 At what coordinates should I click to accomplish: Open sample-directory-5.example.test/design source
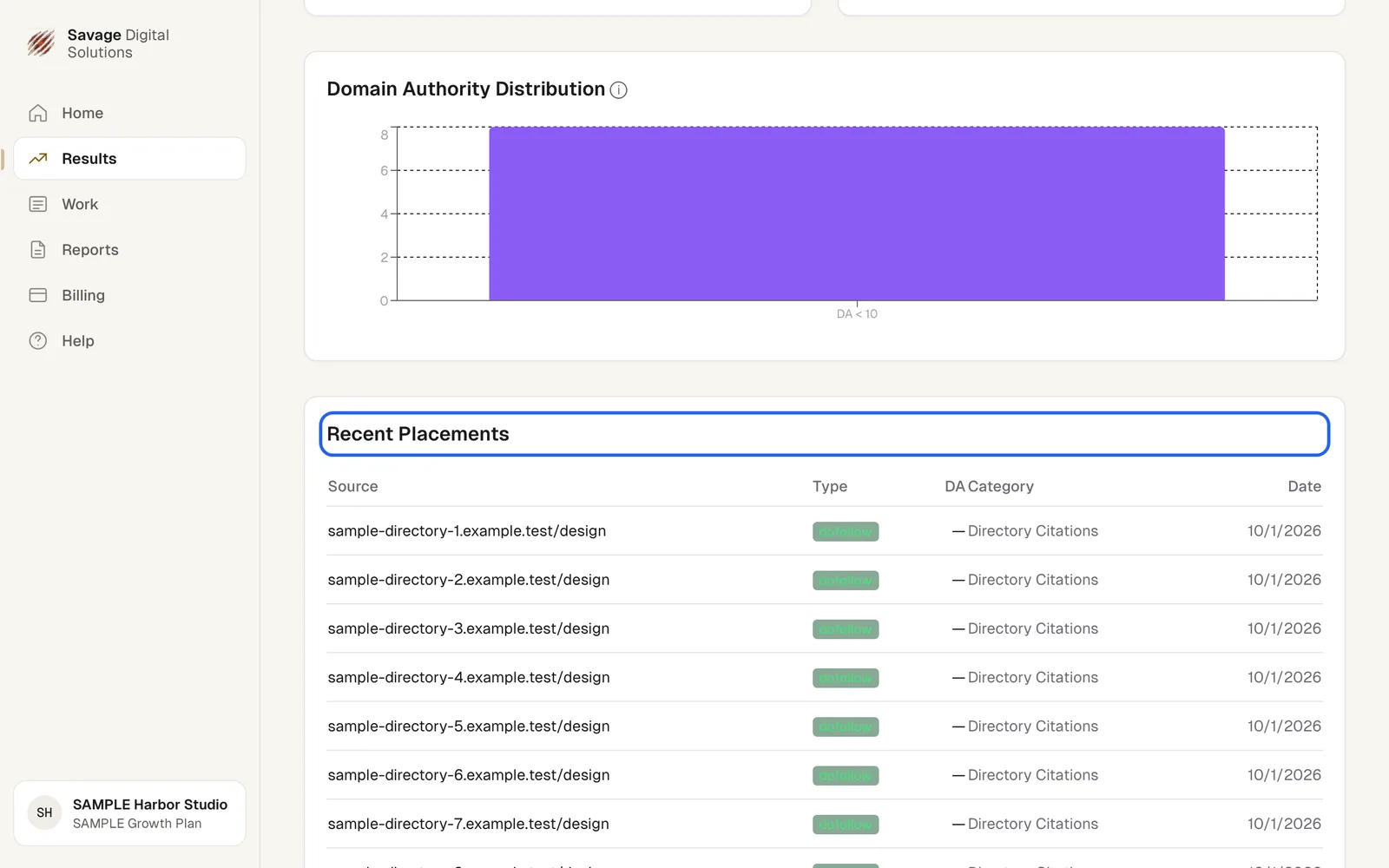(x=469, y=727)
